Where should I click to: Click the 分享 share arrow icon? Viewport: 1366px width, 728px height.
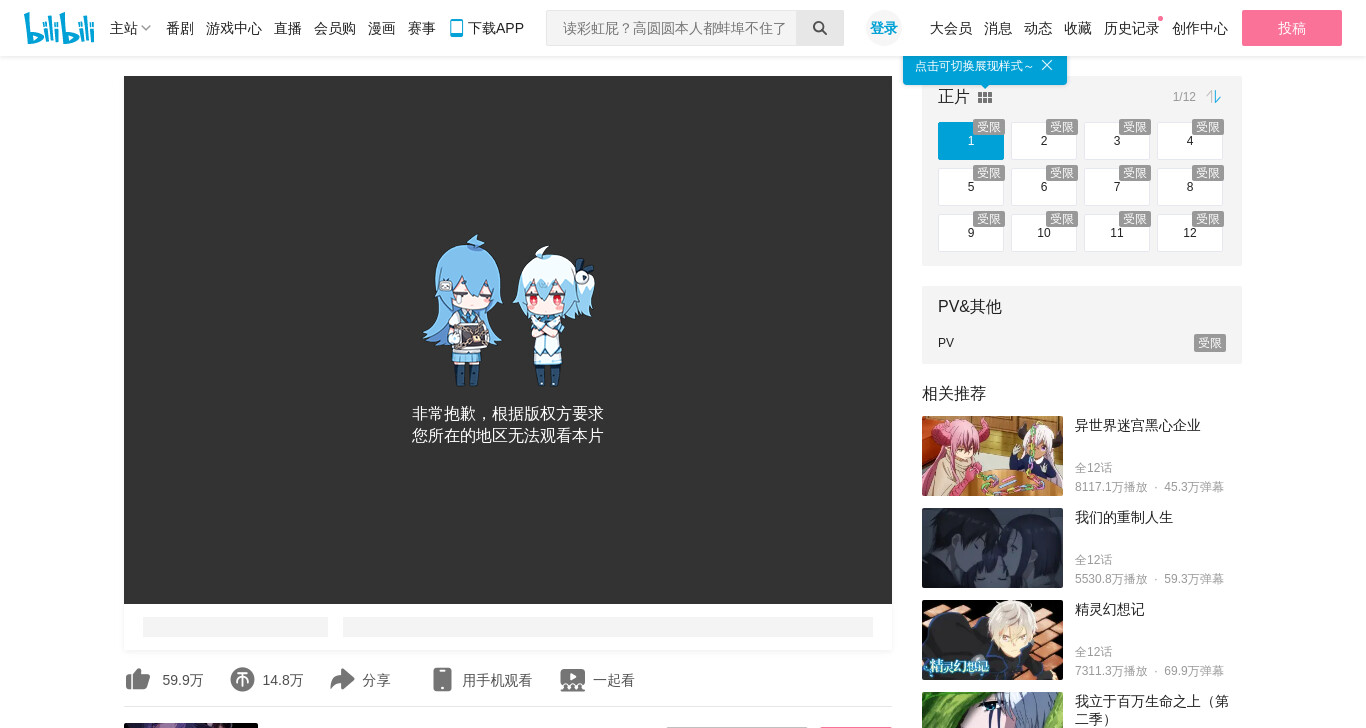tap(342, 680)
